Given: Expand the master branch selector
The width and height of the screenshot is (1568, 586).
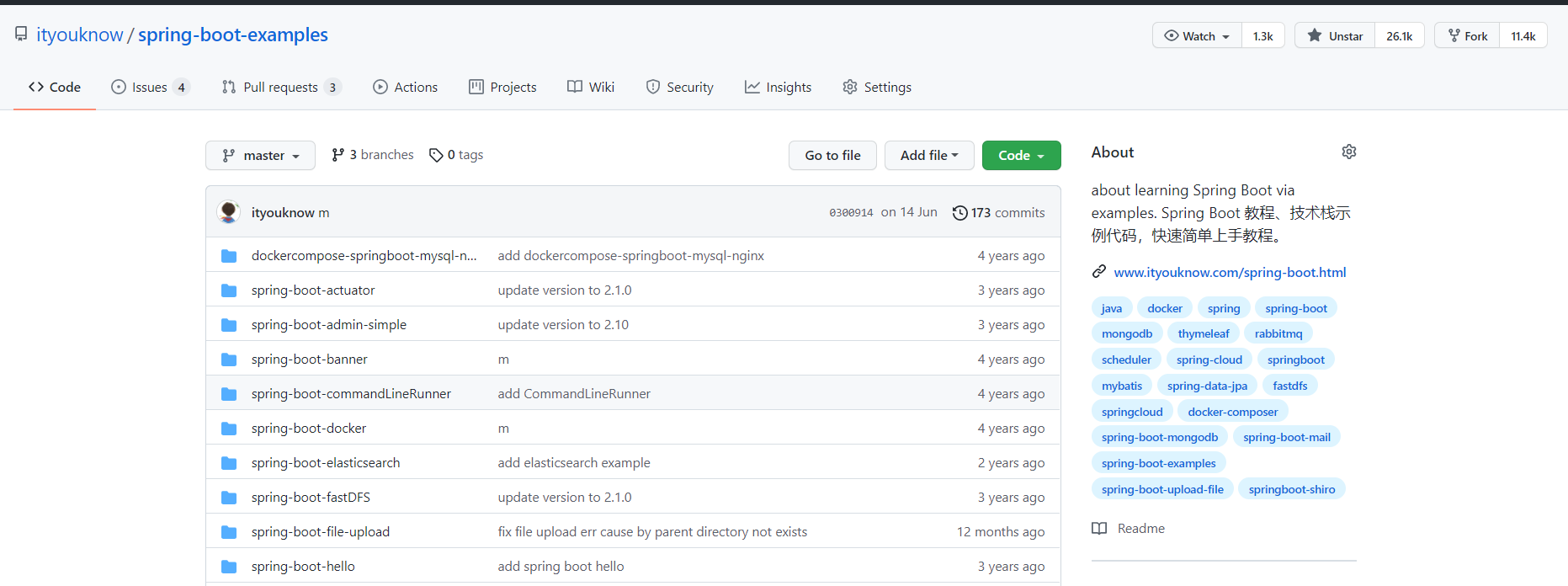Looking at the screenshot, I should [x=260, y=156].
